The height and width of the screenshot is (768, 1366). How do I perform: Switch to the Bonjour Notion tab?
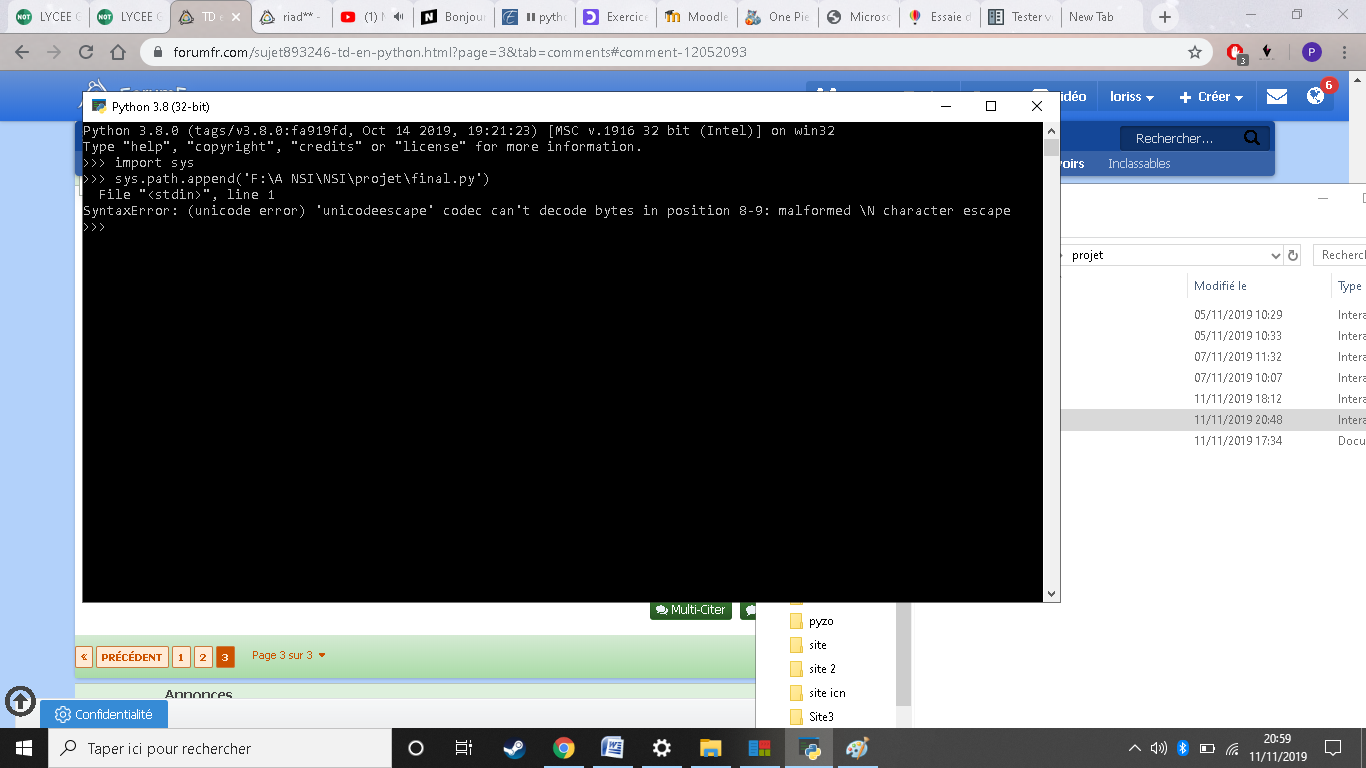click(x=453, y=17)
